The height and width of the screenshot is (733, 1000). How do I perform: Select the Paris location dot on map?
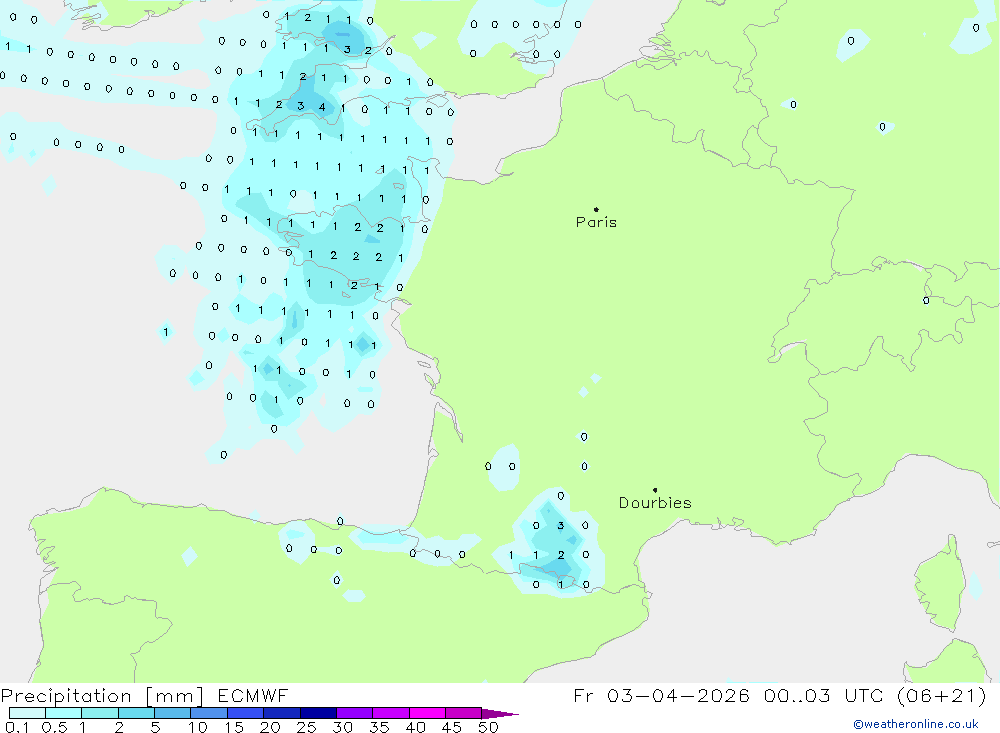tap(596, 209)
